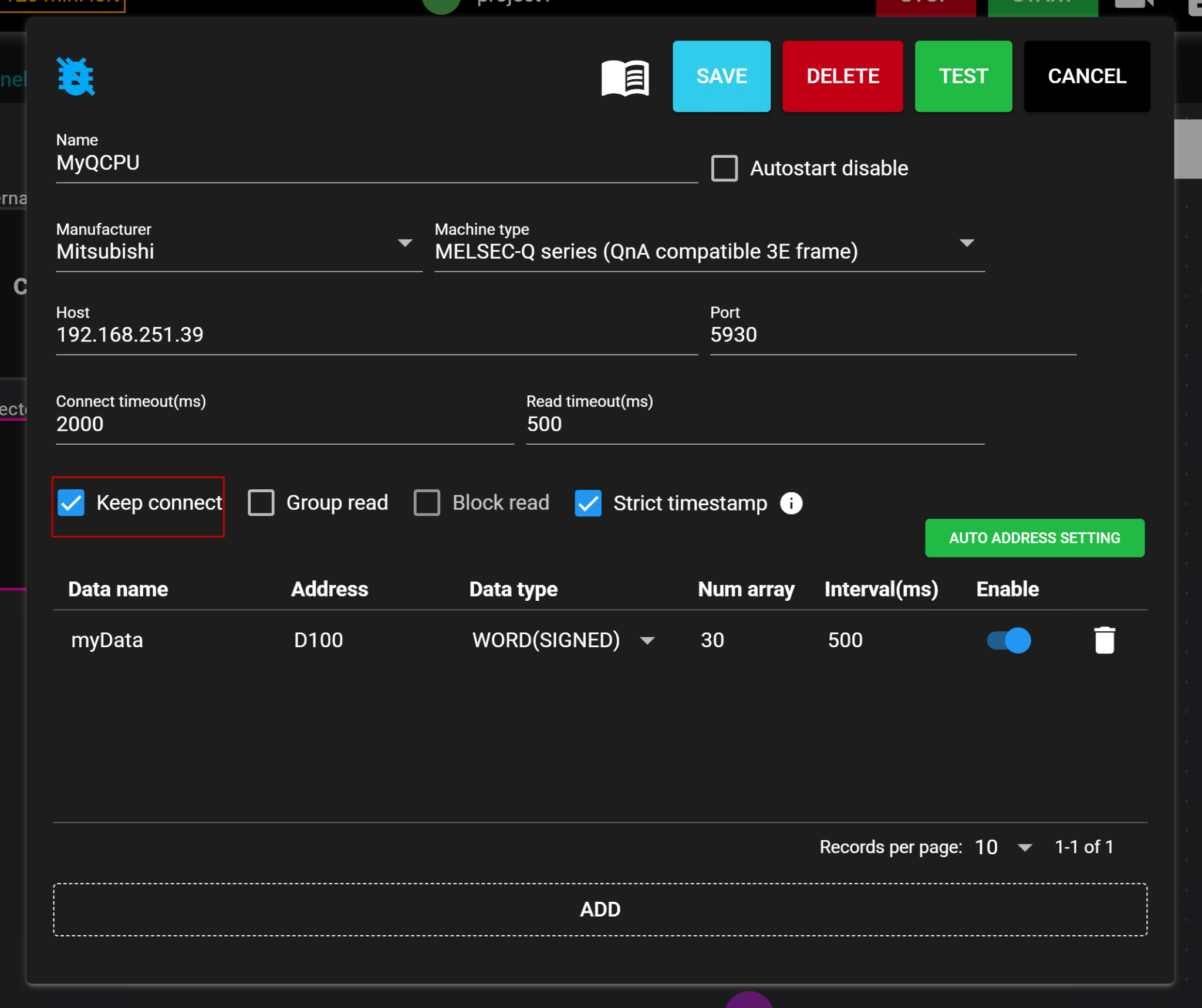Click the blue debug bug icon
Viewport: 1202px width, 1008px height.
(x=76, y=77)
